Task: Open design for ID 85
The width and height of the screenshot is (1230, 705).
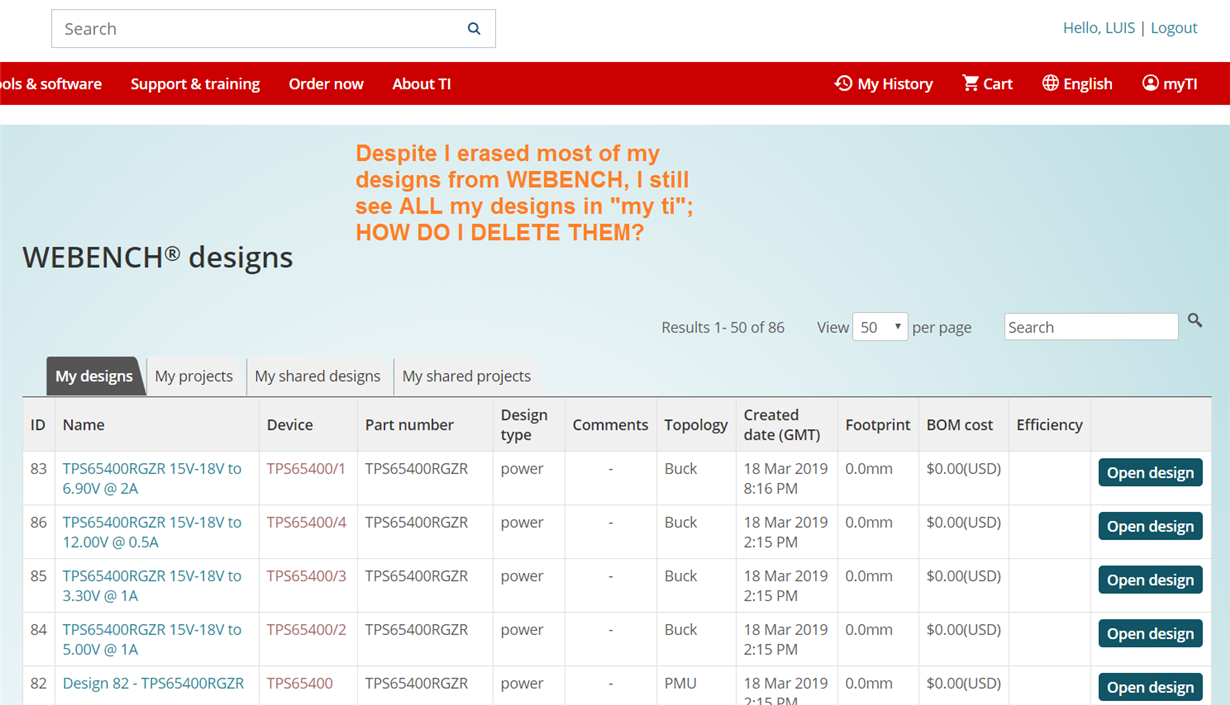Action: [x=1150, y=580]
